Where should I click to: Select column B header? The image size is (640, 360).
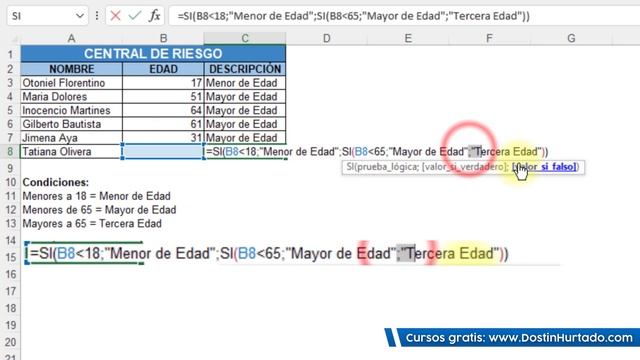click(163, 38)
